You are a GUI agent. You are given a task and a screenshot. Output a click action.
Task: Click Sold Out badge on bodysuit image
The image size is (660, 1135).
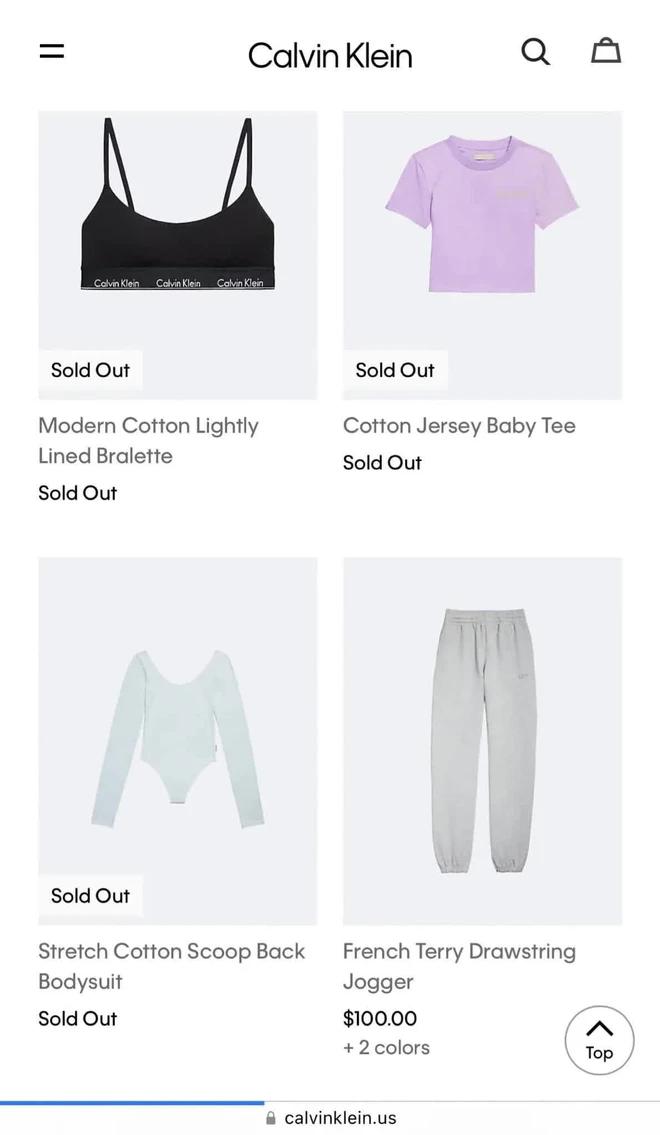click(91, 896)
